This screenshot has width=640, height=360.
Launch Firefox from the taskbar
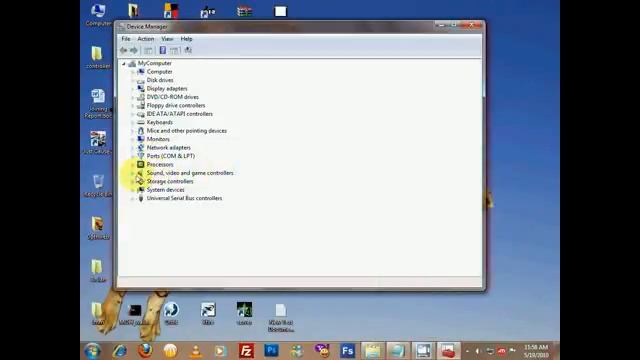point(145,351)
